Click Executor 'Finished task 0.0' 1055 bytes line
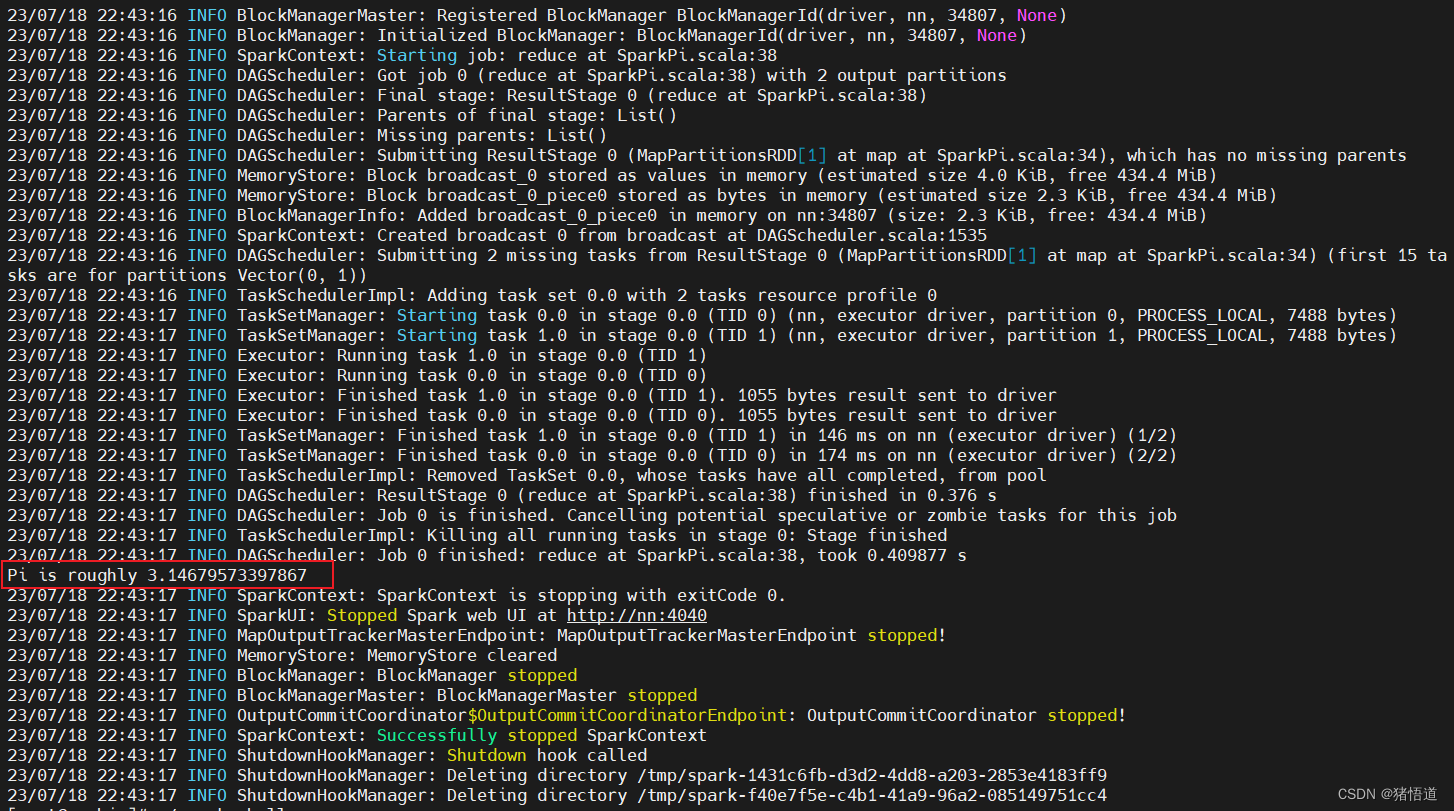This screenshot has height=811, width=1454. point(532,415)
